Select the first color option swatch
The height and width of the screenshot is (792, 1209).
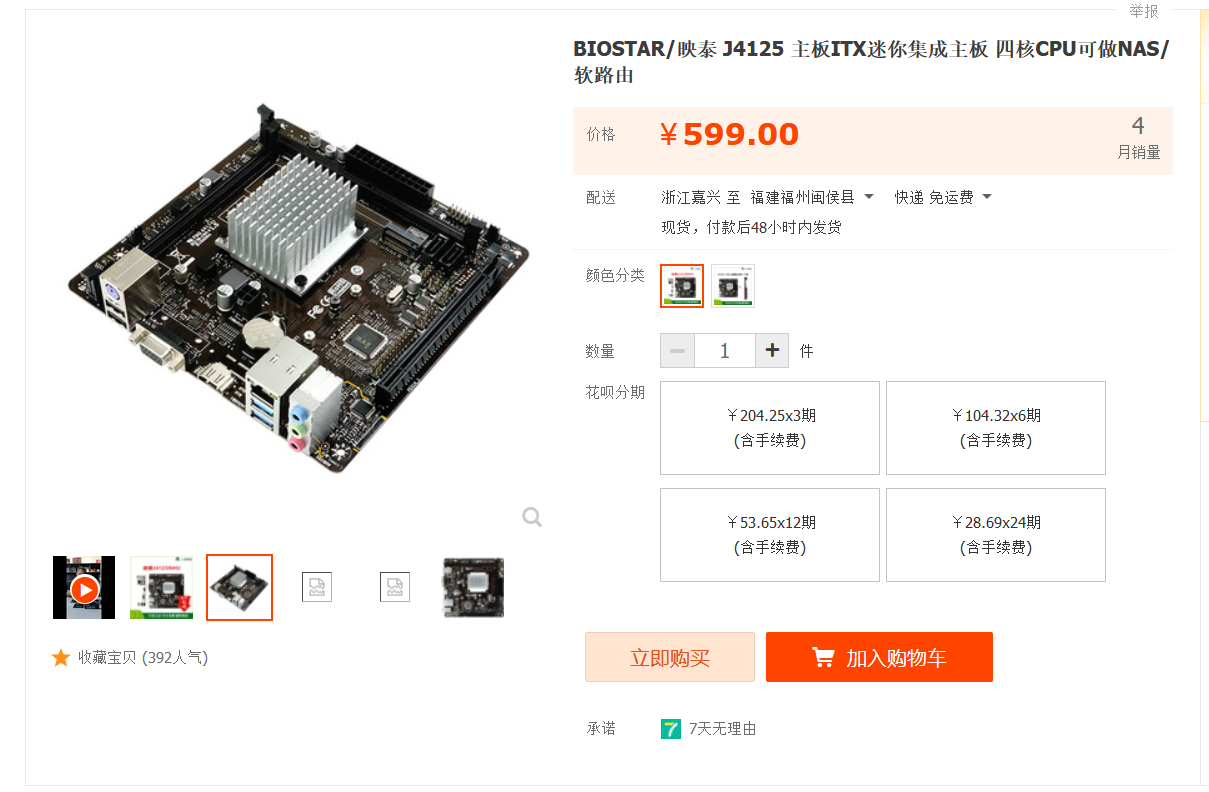point(682,286)
